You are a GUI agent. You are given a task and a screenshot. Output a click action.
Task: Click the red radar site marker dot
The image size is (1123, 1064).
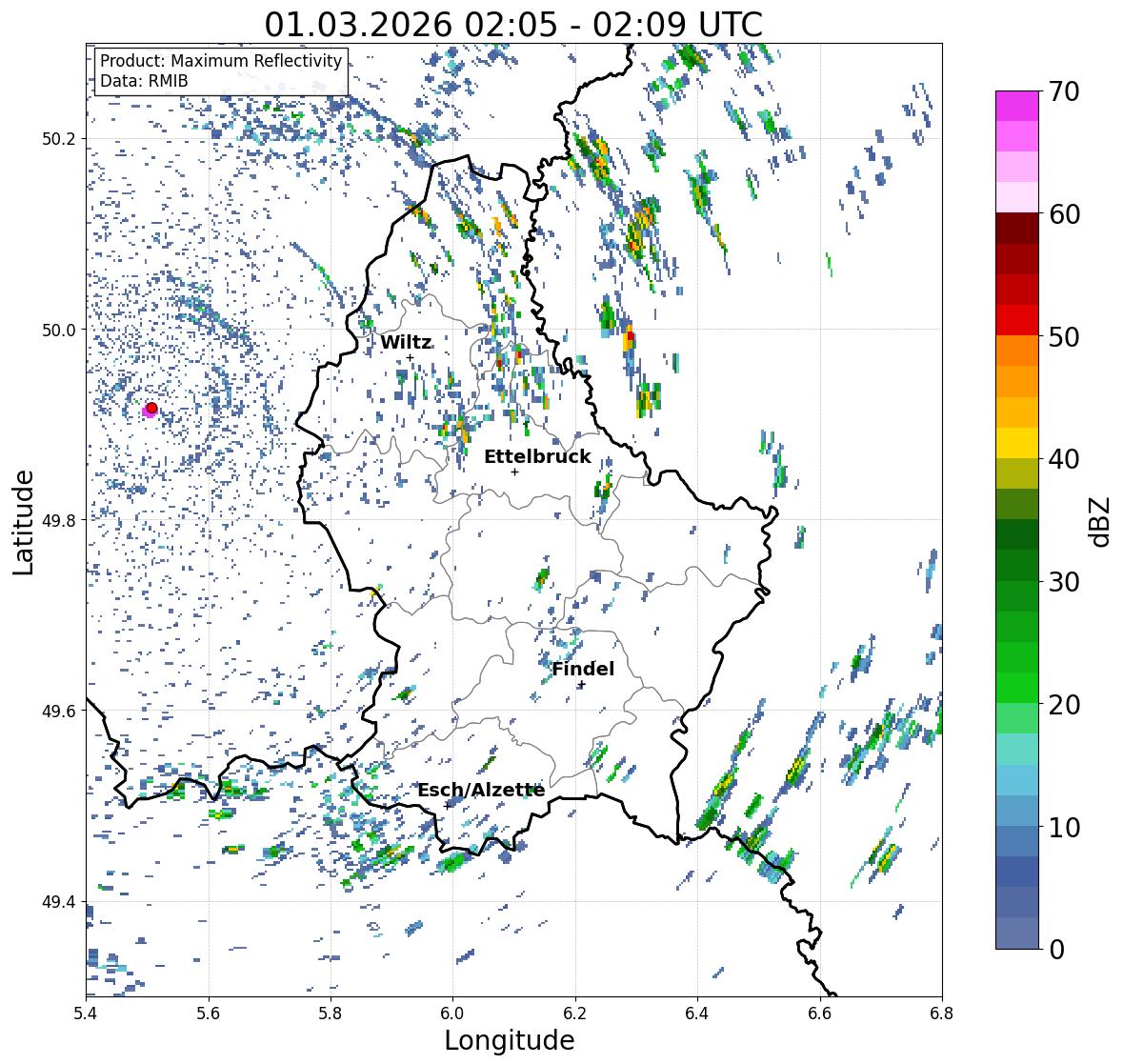tap(151, 408)
